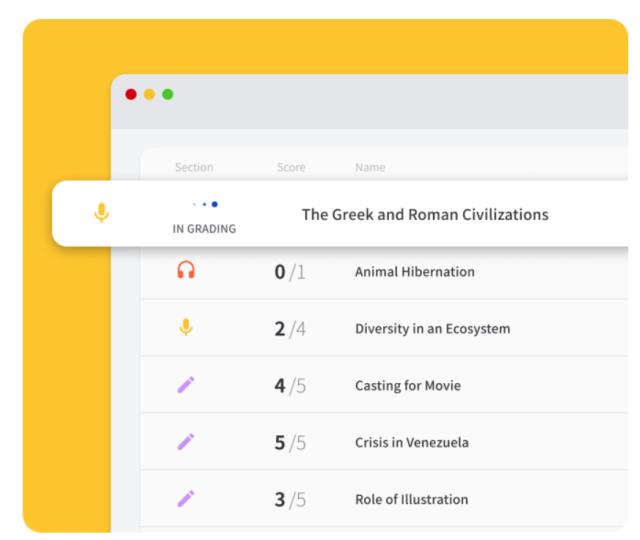
Task: Click the 4/5 score value
Action: pyautogui.click(x=290, y=386)
